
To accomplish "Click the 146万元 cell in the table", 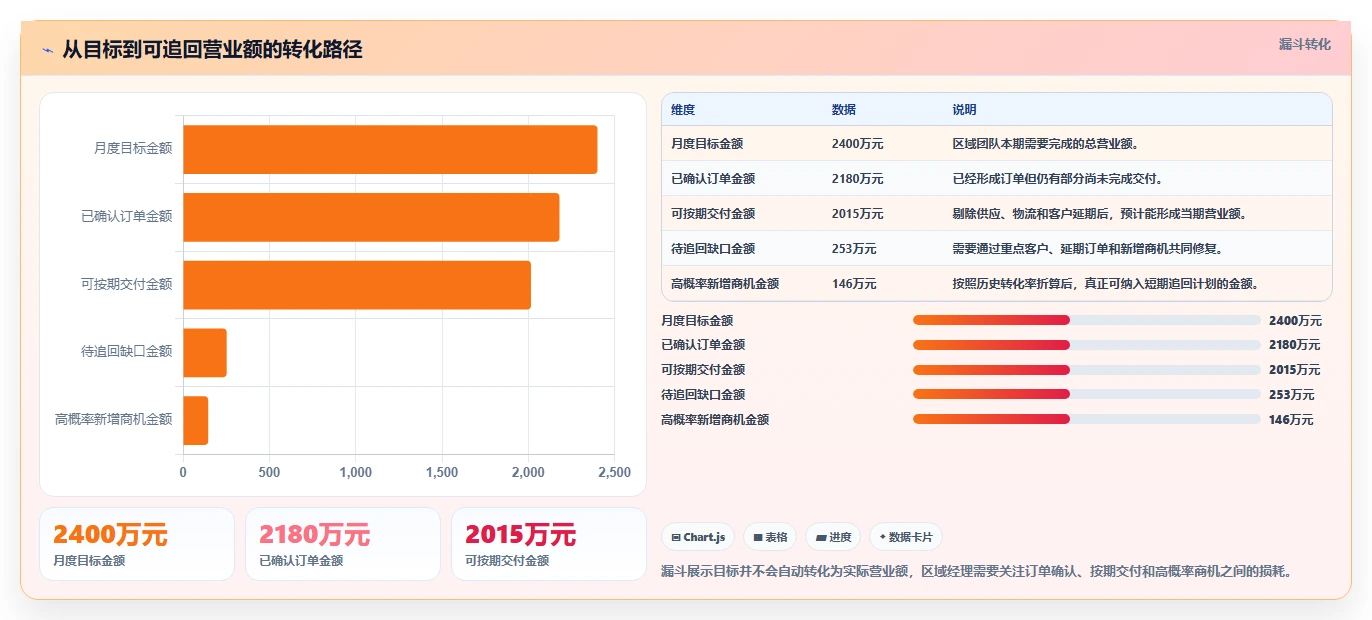I will point(854,284).
